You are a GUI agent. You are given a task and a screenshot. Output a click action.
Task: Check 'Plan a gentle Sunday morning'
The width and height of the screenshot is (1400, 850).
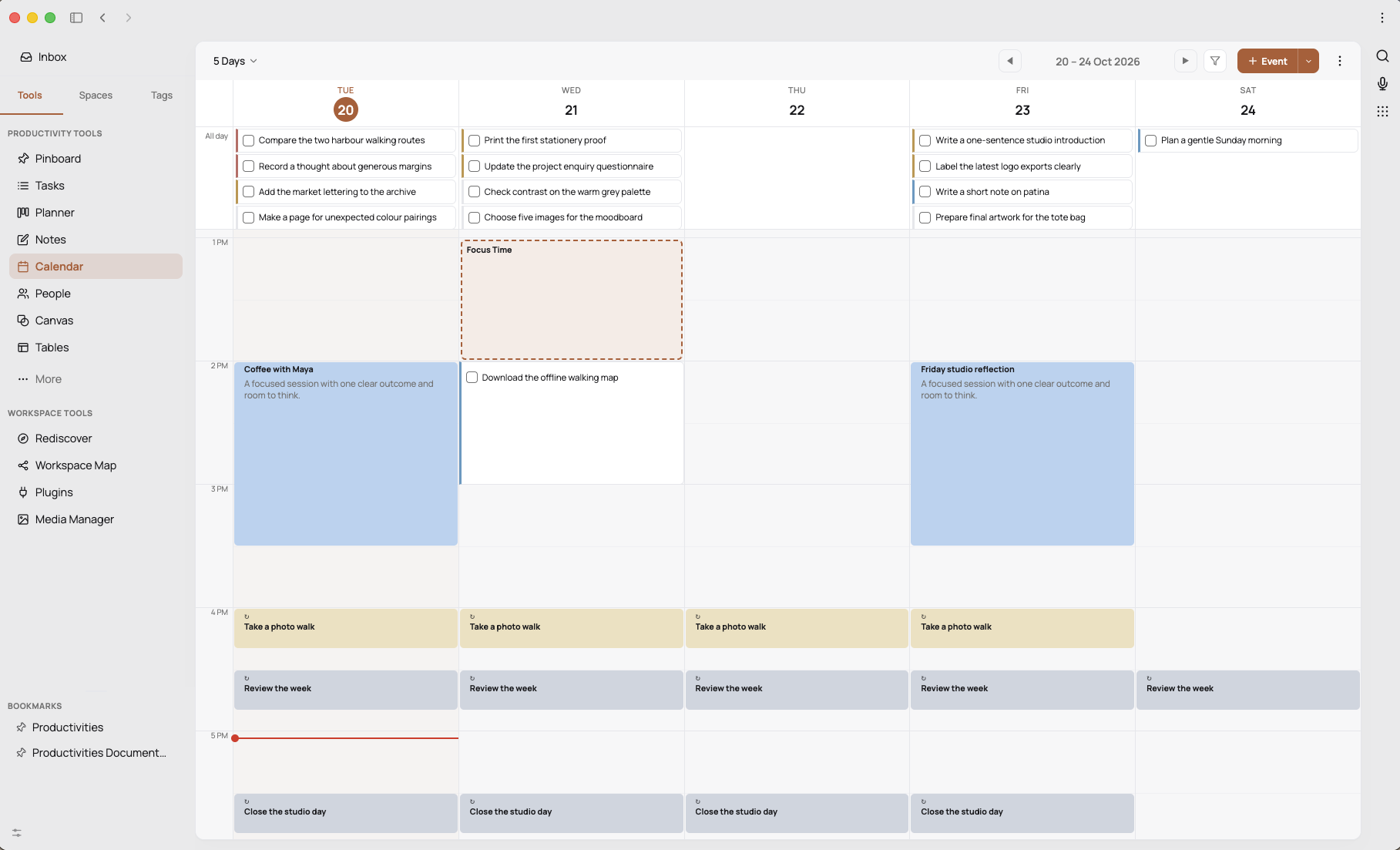(x=1151, y=140)
